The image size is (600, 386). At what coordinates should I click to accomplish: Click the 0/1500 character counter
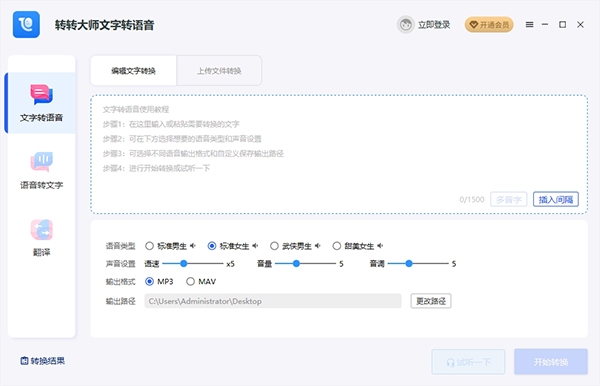coord(471,199)
